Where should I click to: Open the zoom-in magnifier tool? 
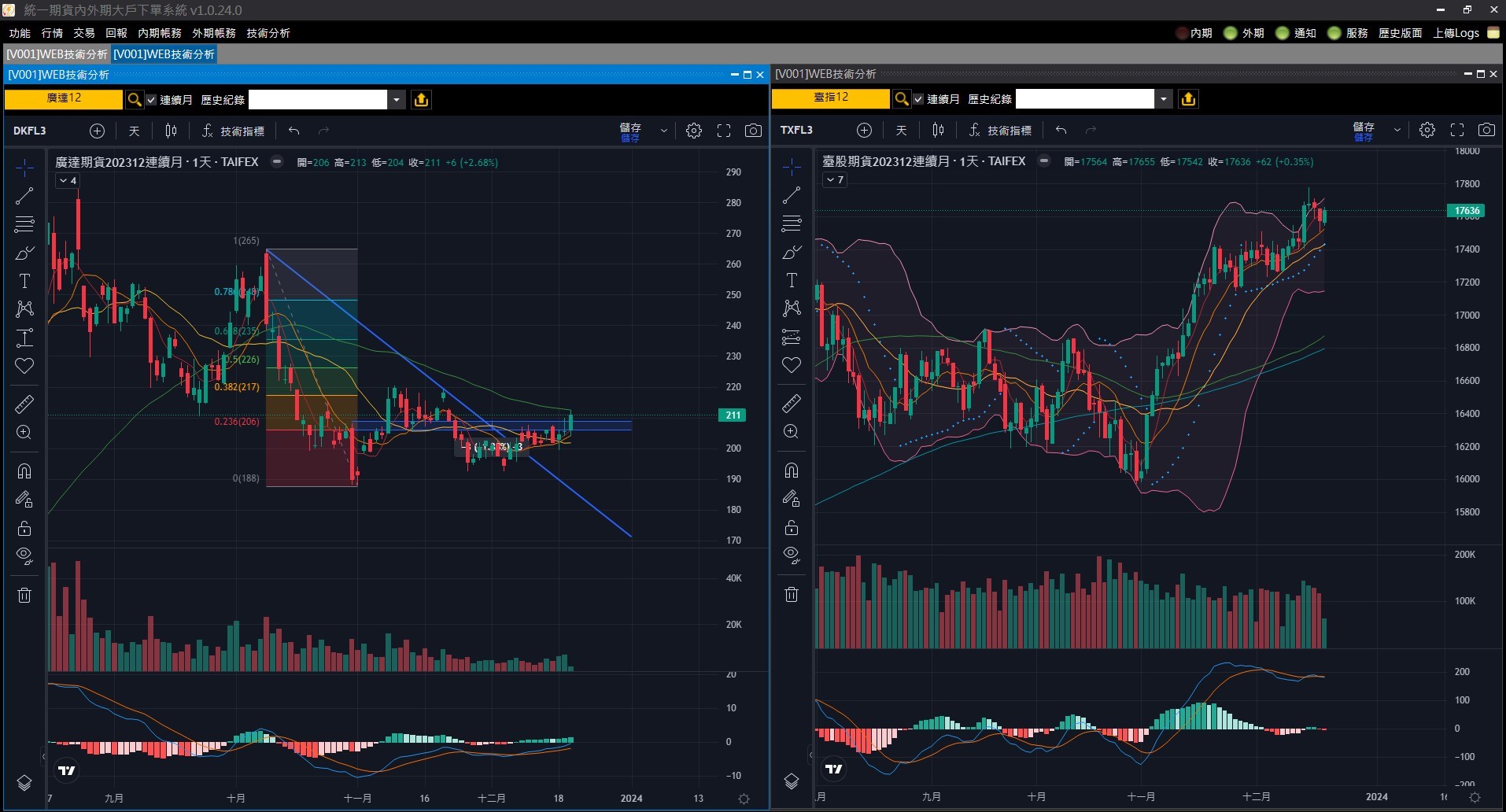24,432
